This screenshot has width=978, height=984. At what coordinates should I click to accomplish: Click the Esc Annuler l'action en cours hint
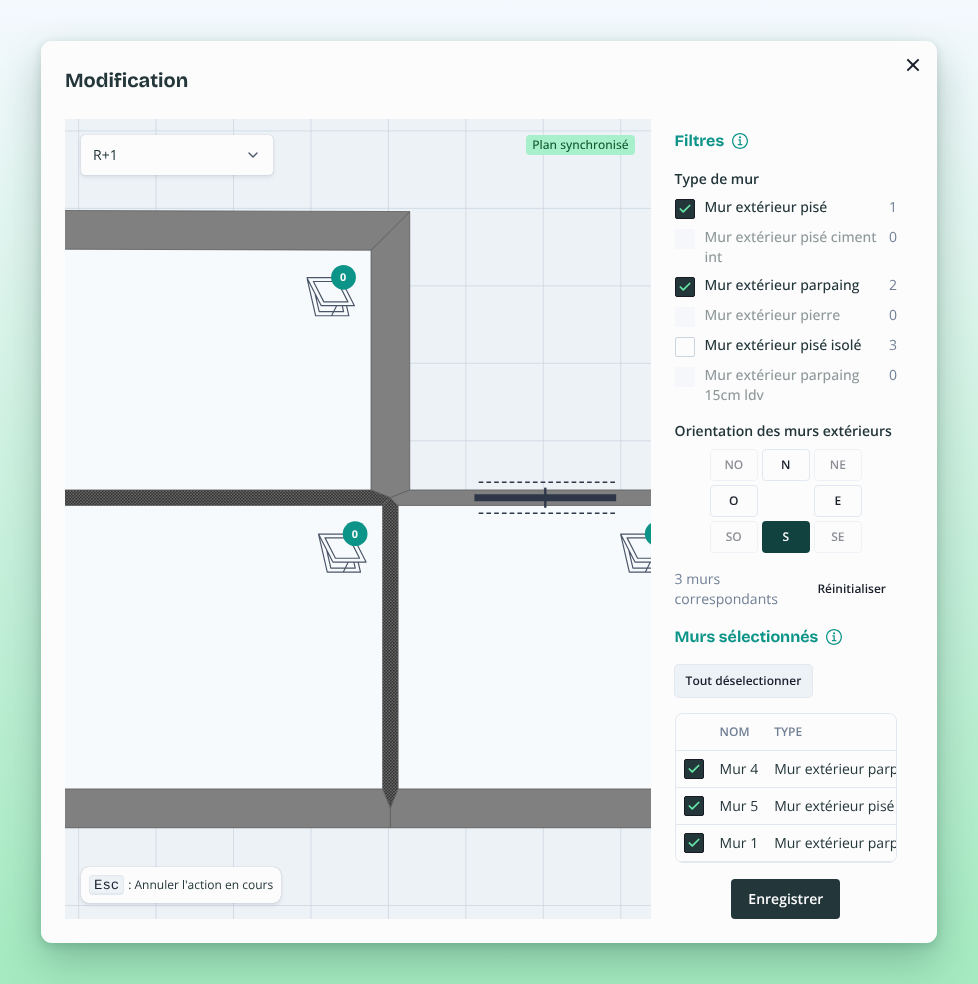point(181,885)
